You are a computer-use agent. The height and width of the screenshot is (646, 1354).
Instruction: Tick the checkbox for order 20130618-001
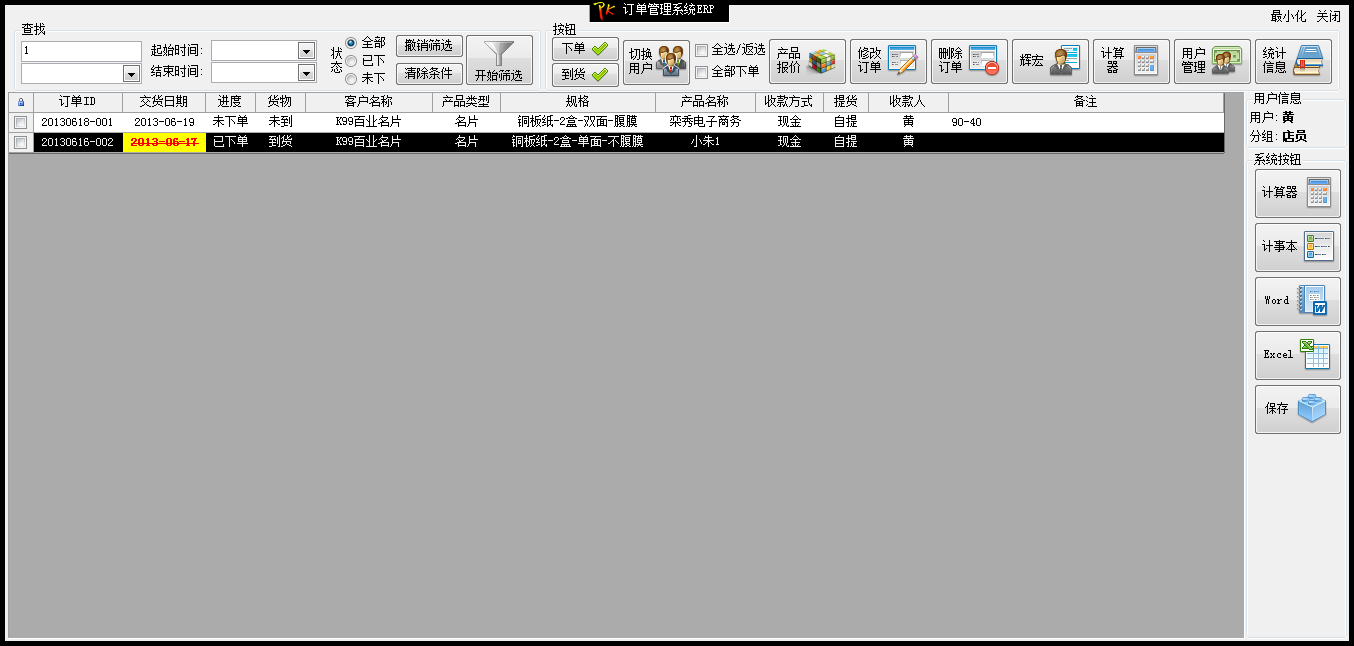[x=20, y=122]
